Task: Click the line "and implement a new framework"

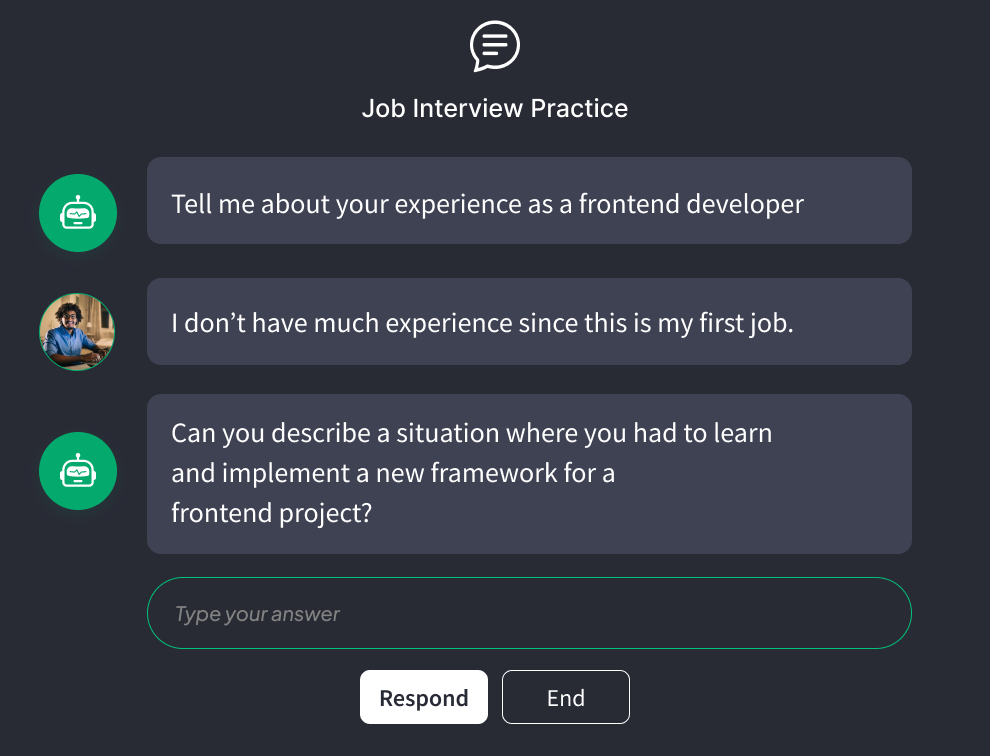Action: (x=393, y=473)
